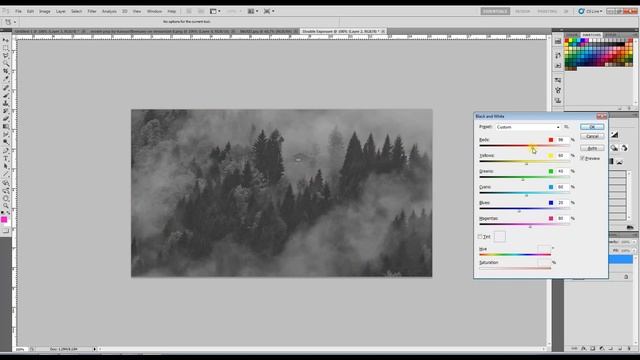Viewport: 640px width, 360px height.
Task: Click the Blues slider track
Action: pyautogui.click(x=524, y=209)
